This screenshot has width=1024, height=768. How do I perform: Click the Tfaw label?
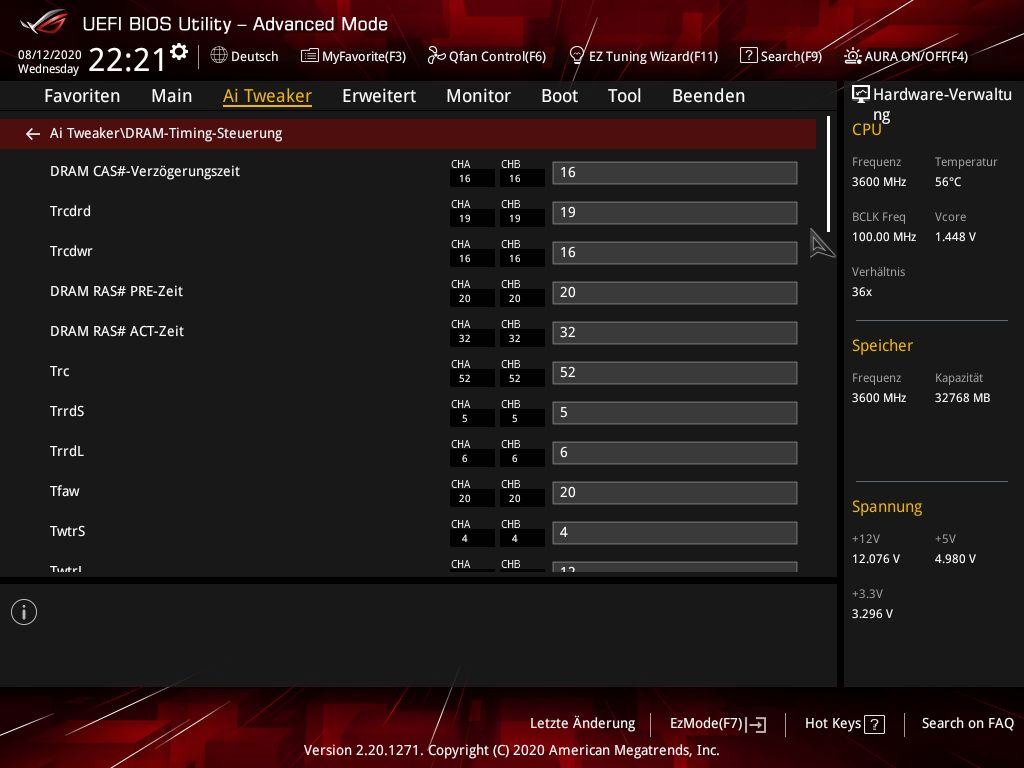[65, 491]
